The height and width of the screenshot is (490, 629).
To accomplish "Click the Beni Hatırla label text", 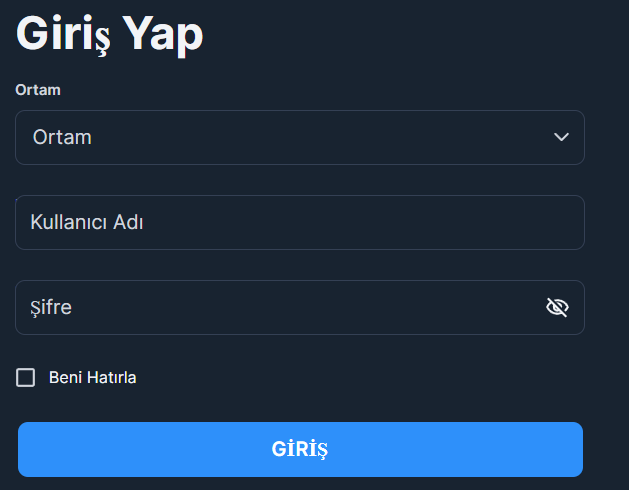I will pos(93,378).
